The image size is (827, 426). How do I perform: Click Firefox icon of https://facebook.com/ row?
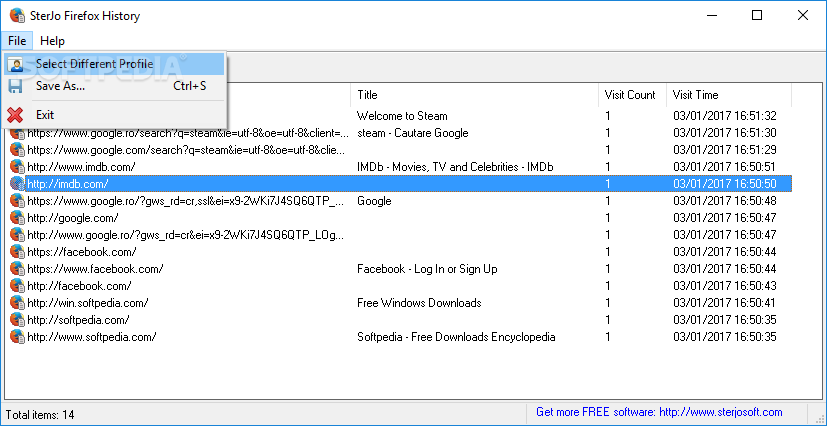[17, 251]
